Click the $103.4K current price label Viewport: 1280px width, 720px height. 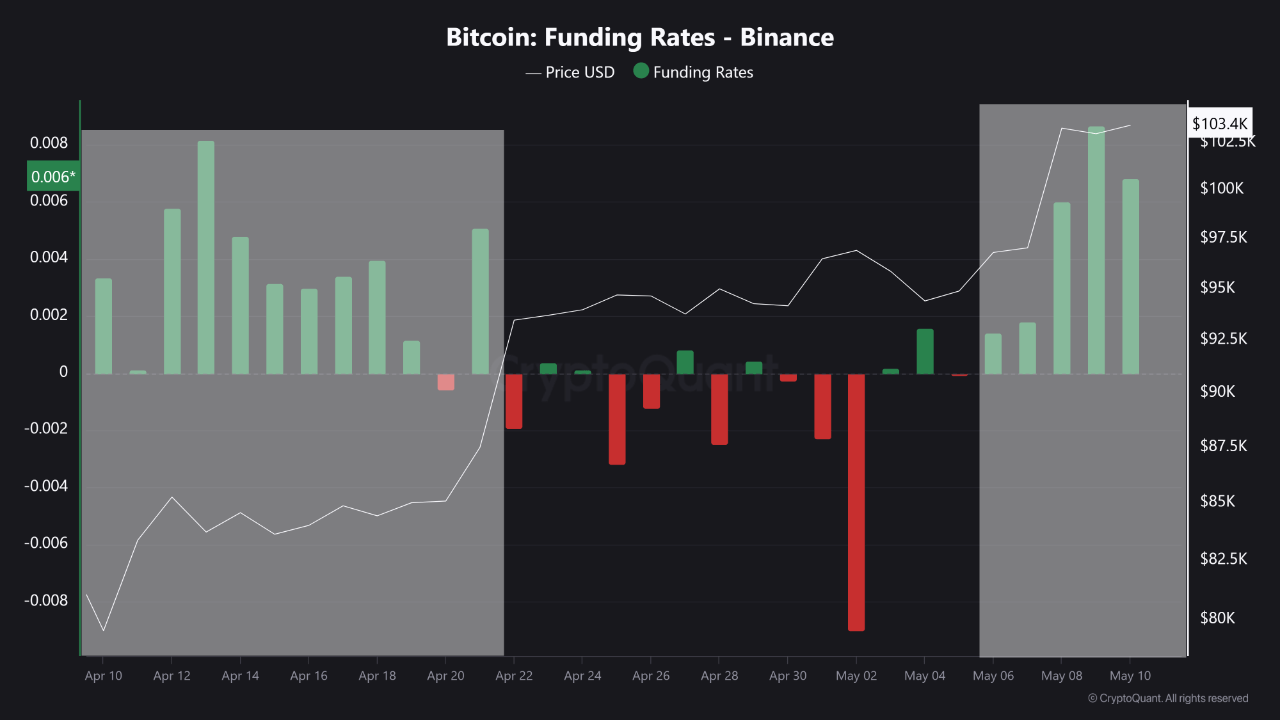pos(1220,123)
